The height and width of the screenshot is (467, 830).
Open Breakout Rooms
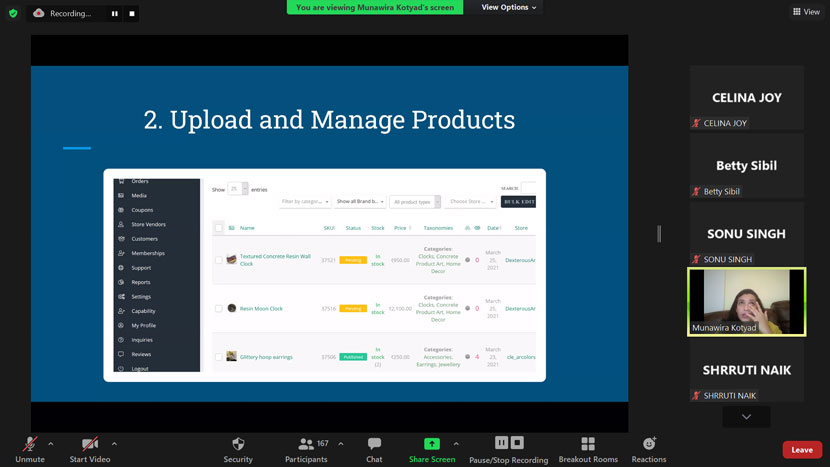588,450
